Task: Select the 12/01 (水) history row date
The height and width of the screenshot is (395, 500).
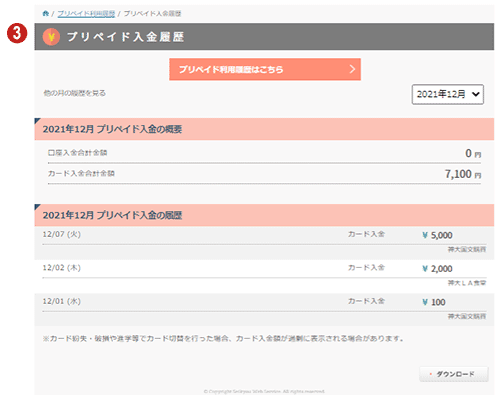Action: (62, 301)
